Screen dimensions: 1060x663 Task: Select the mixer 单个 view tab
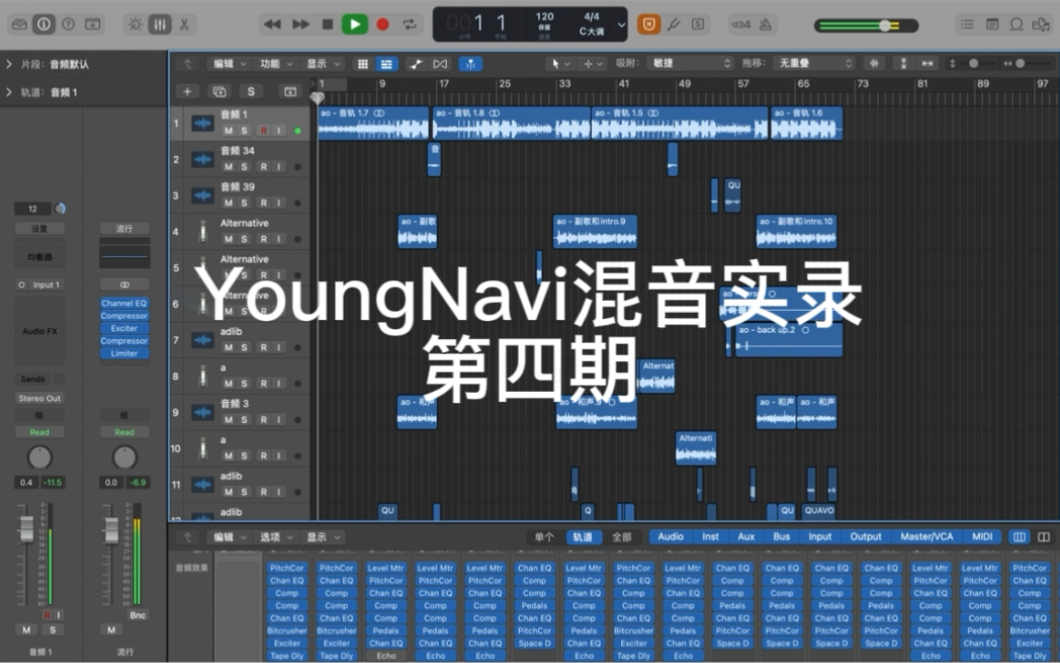pos(544,537)
